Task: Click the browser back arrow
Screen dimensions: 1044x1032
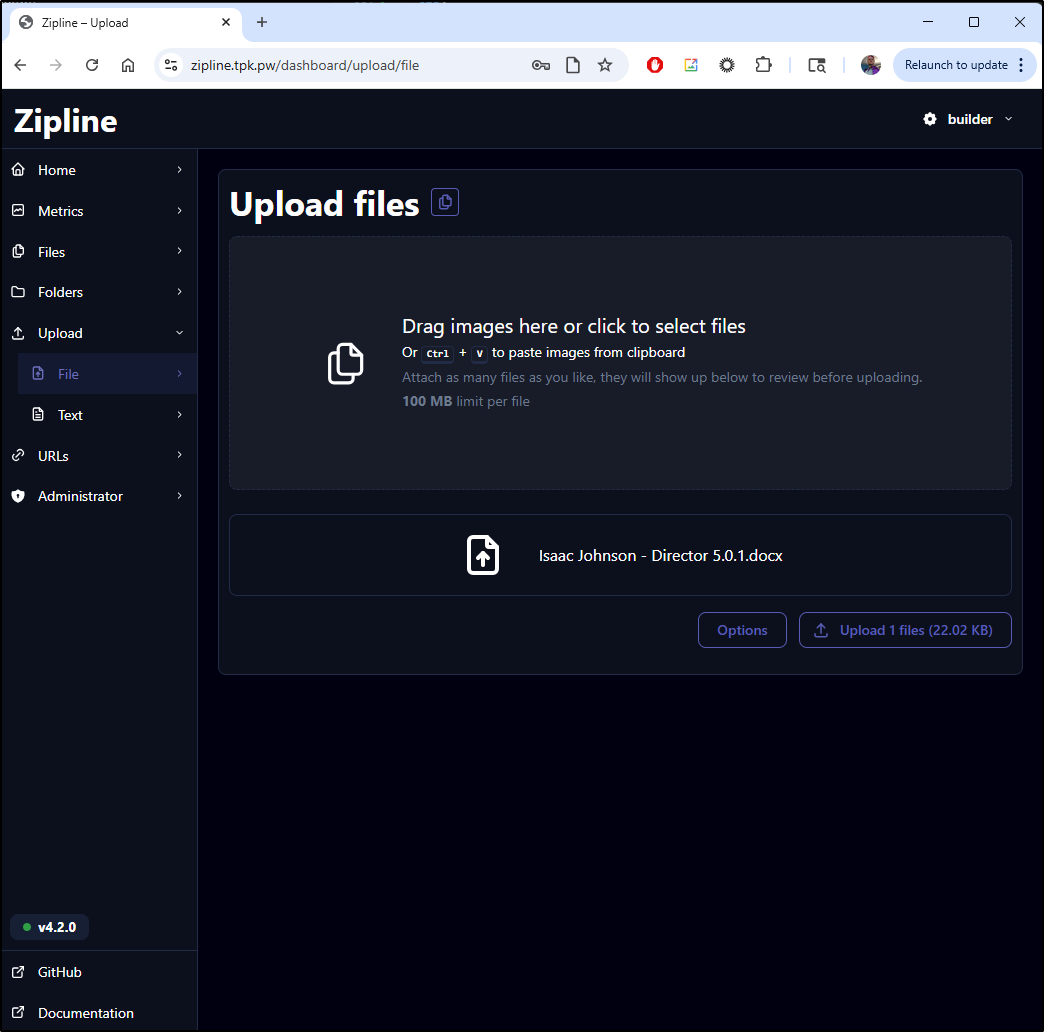Action: pyautogui.click(x=21, y=65)
